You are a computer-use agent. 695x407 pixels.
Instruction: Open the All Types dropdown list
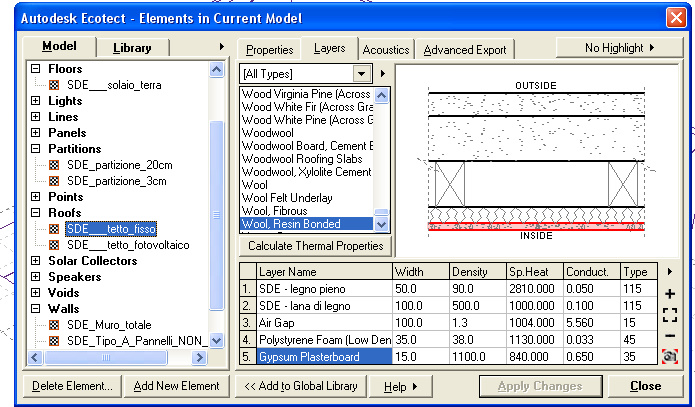point(362,74)
